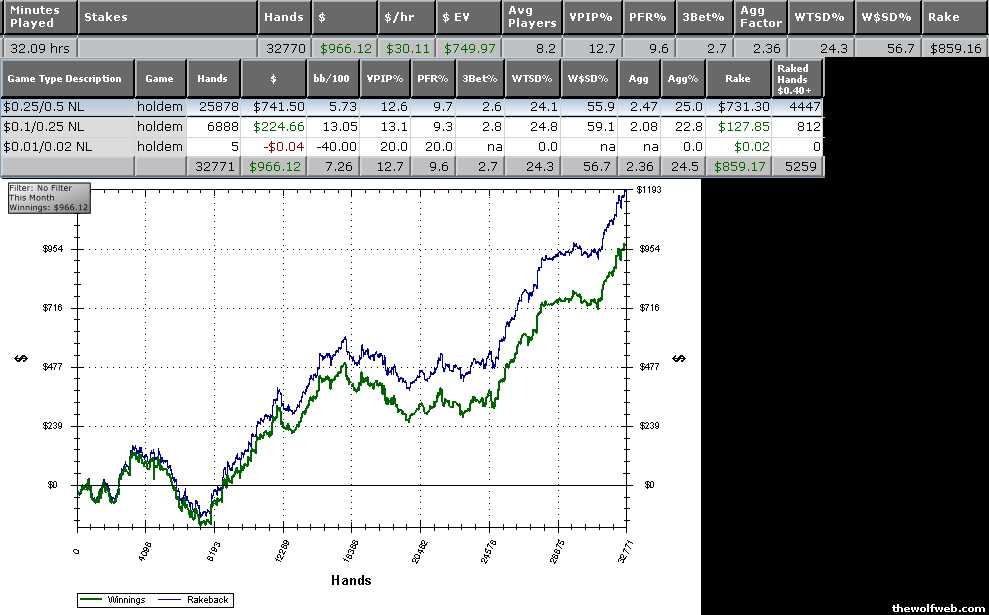Image resolution: width=989 pixels, height=615 pixels.
Task: Click the Minutes Played header in summary table
Action: click(39, 17)
